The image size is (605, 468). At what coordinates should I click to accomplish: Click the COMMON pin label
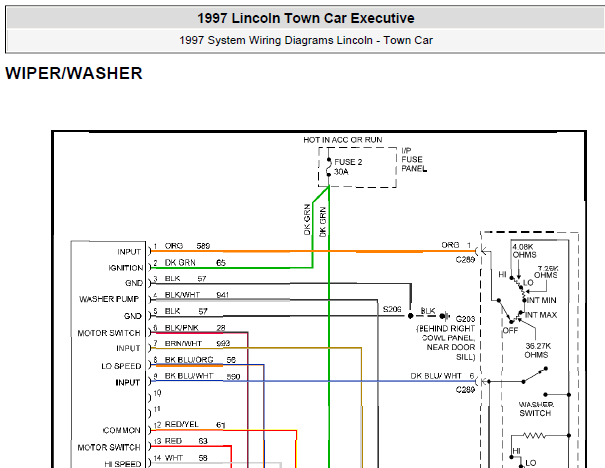point(122,430)
